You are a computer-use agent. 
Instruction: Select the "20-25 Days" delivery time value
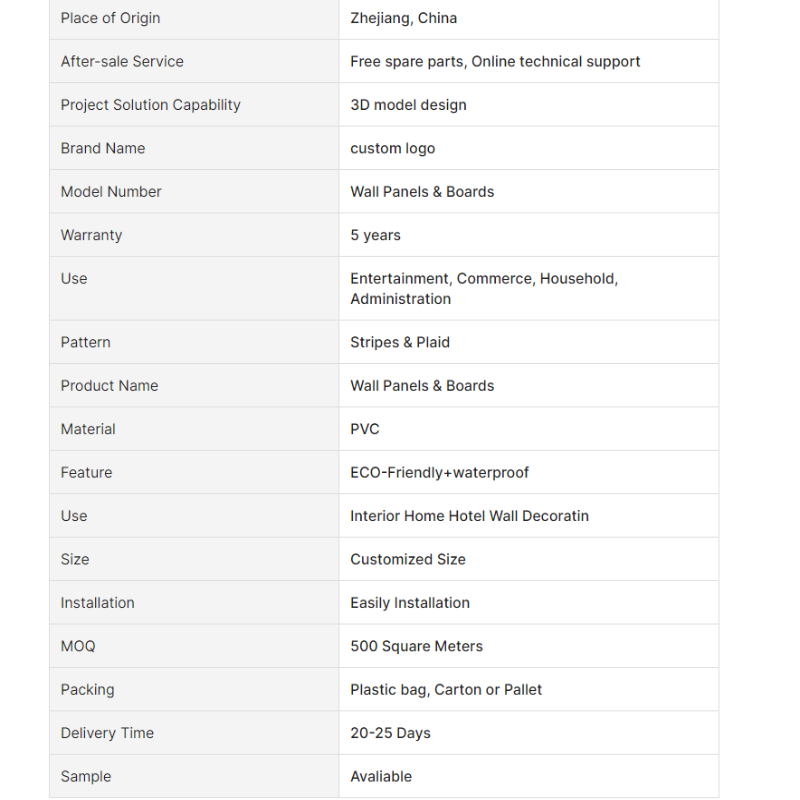click(x=390, y=733)
